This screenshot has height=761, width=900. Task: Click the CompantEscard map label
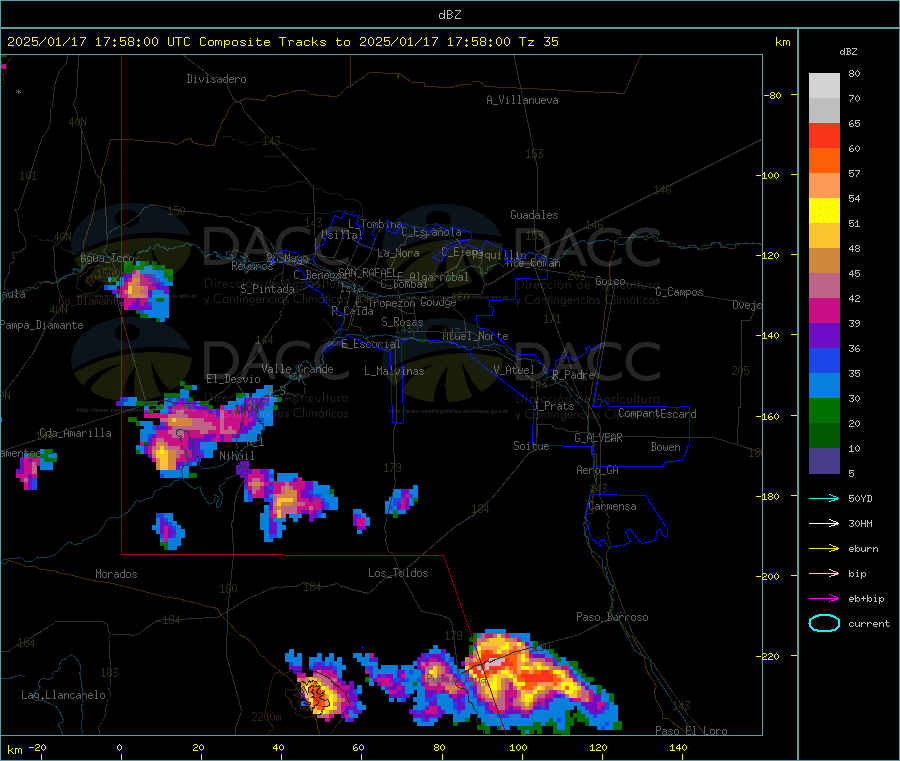[x=657, y=413]
